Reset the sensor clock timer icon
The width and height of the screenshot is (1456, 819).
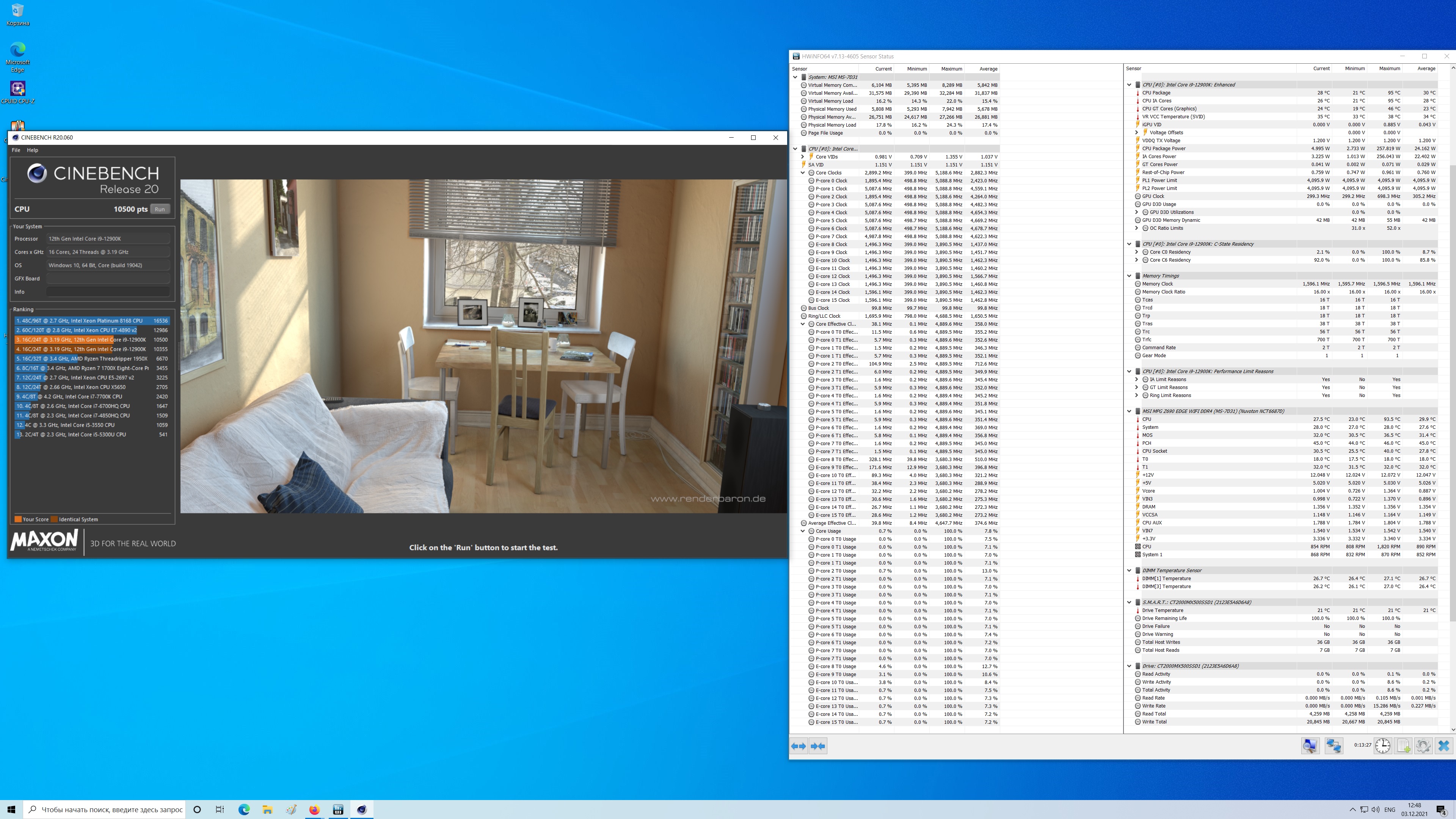click(x=1382, y=746)
